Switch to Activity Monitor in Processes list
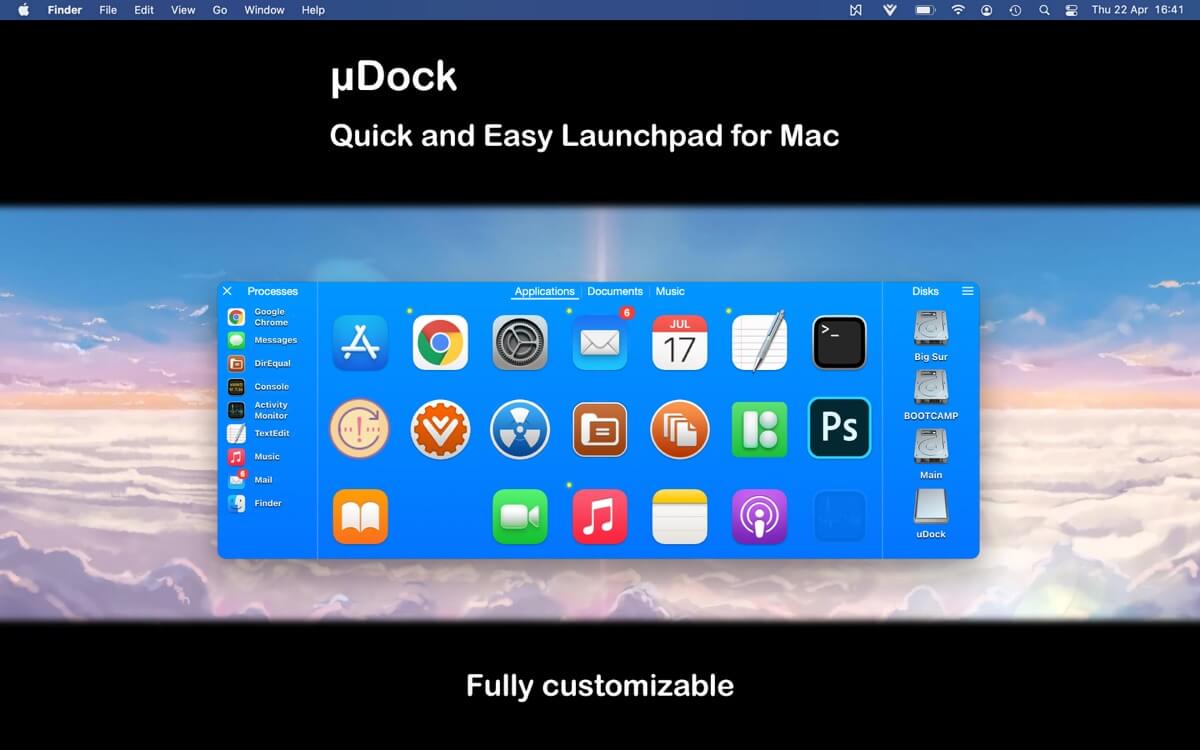The height and width of the screenshot is (750, 1200). (258, 410)
